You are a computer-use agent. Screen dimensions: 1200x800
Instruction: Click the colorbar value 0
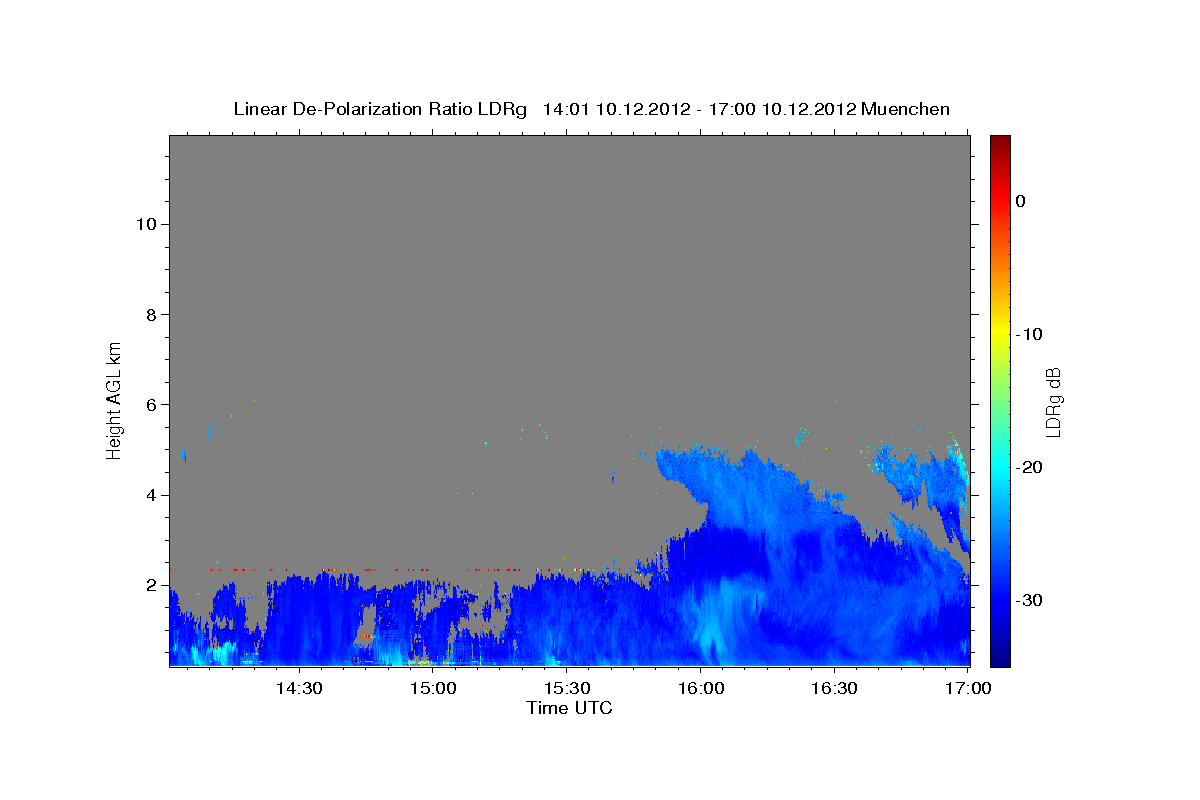click(x=1021, y=201)
